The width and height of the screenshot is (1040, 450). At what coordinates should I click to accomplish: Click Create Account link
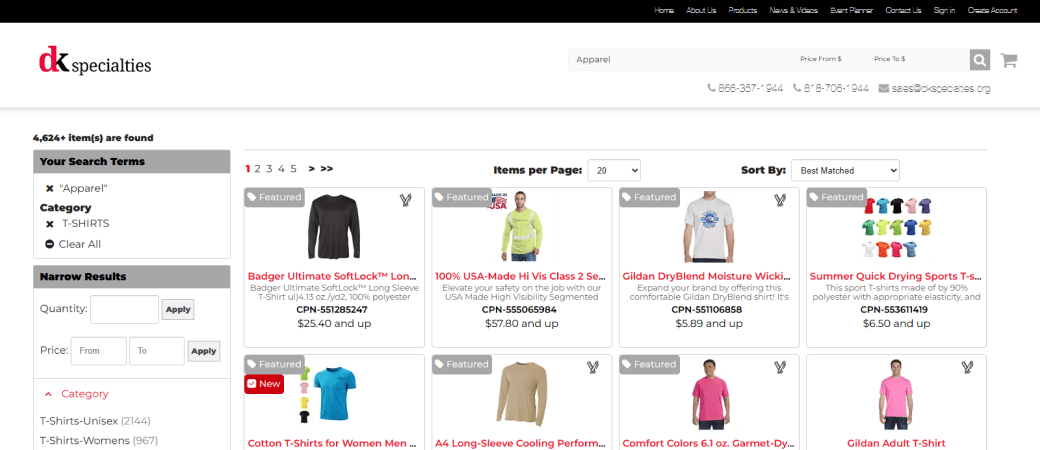992,11
